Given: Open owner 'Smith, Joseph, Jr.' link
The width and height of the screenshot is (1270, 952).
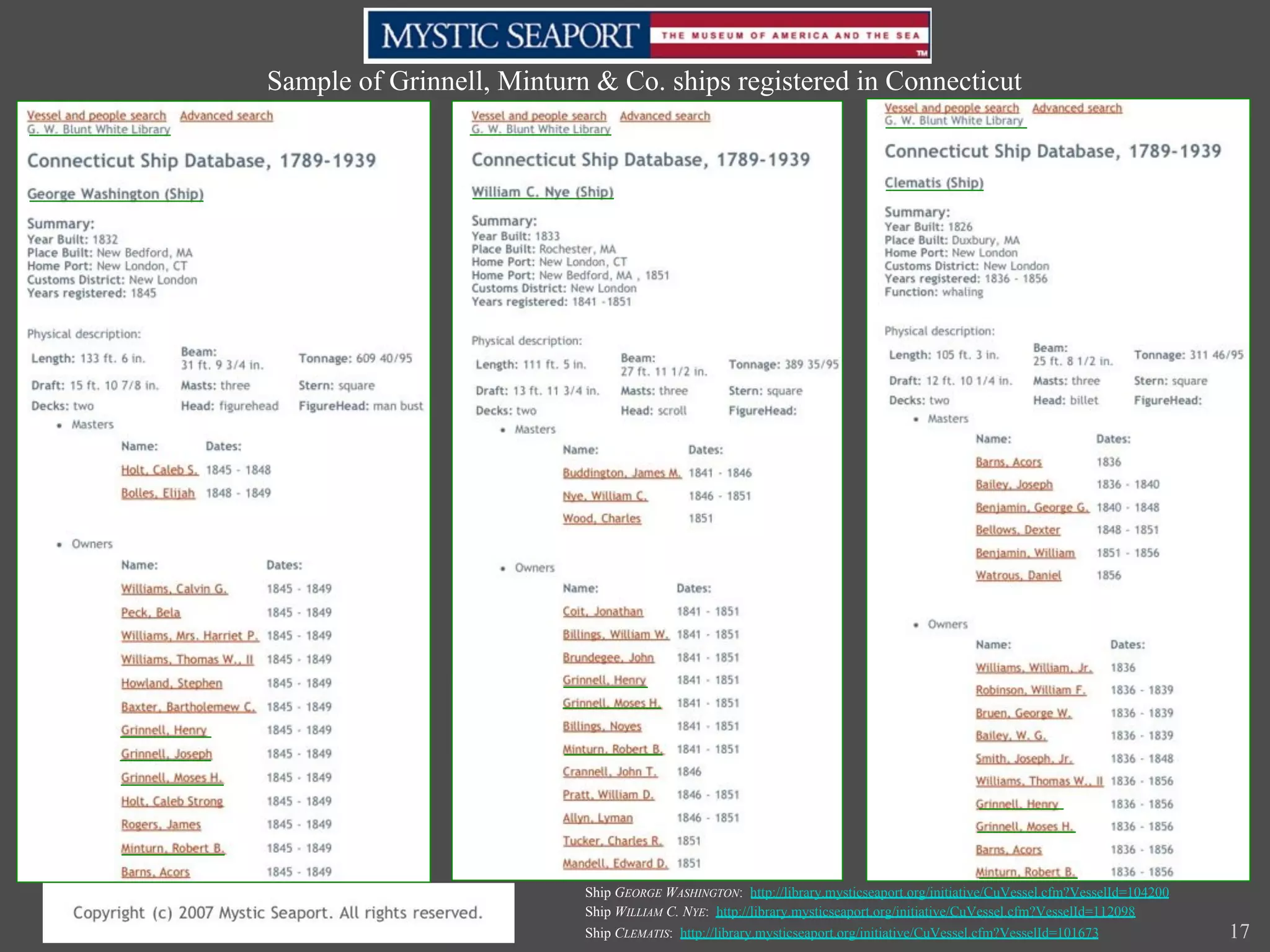Looking at the screenshot, I should coord(1024,759).
